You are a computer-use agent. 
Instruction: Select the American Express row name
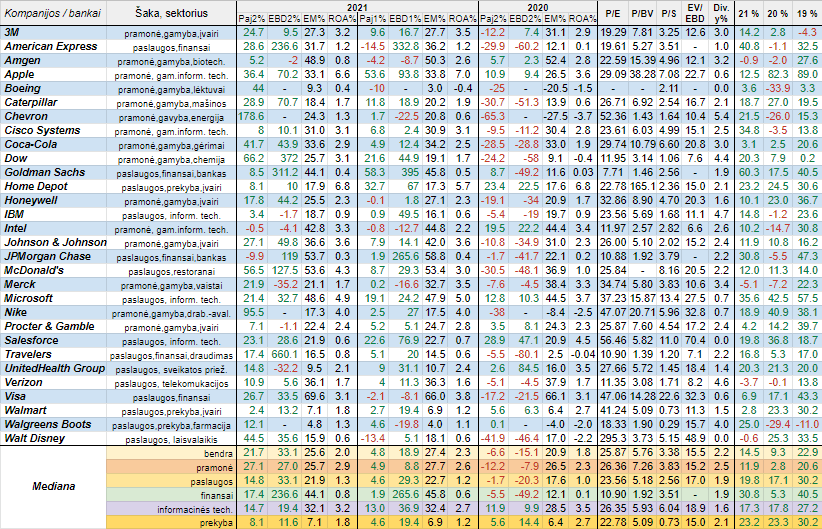coord(53,47)
